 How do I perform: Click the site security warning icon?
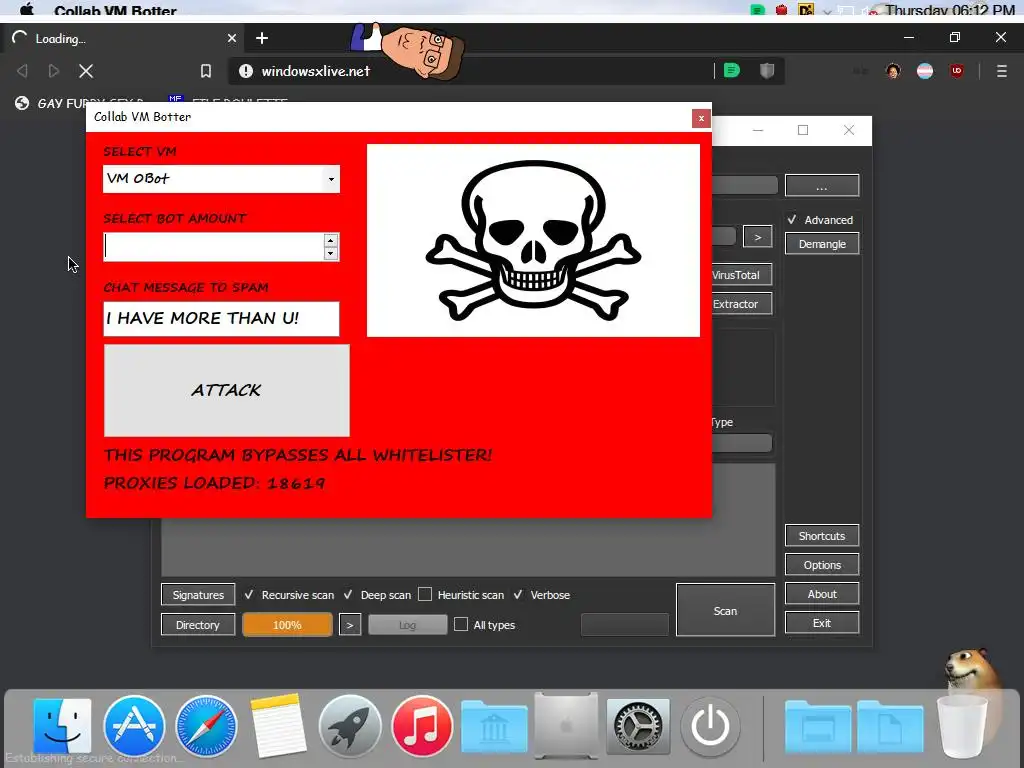click(246, 71)
